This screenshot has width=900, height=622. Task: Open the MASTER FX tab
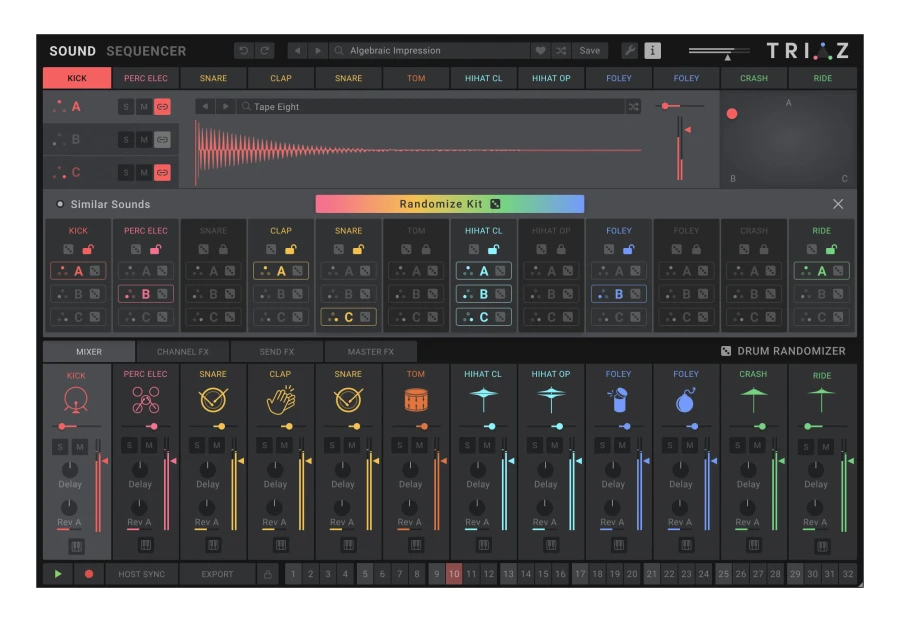371,352
